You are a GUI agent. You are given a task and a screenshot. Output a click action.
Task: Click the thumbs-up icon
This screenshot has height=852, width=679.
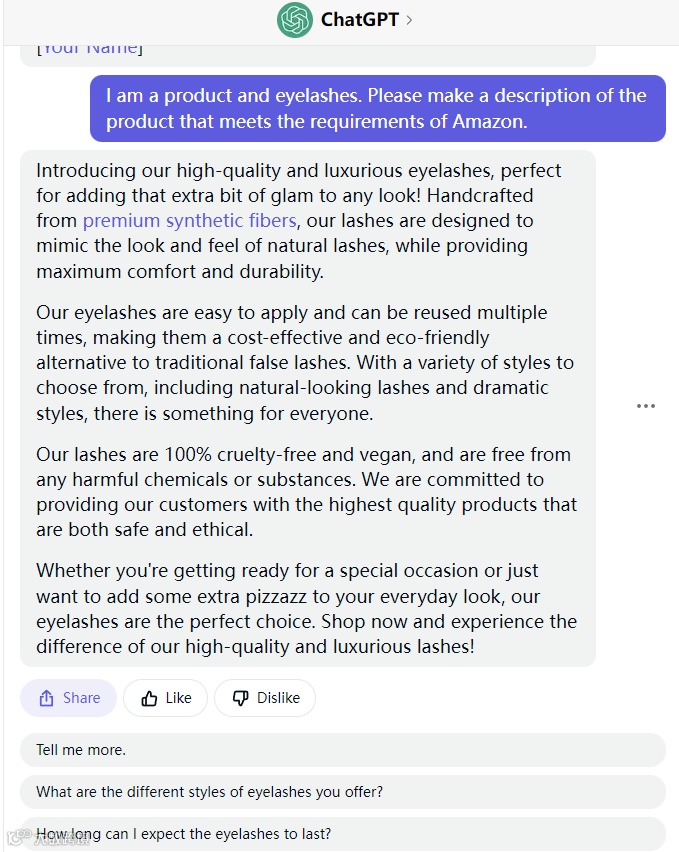coord(149,698)
